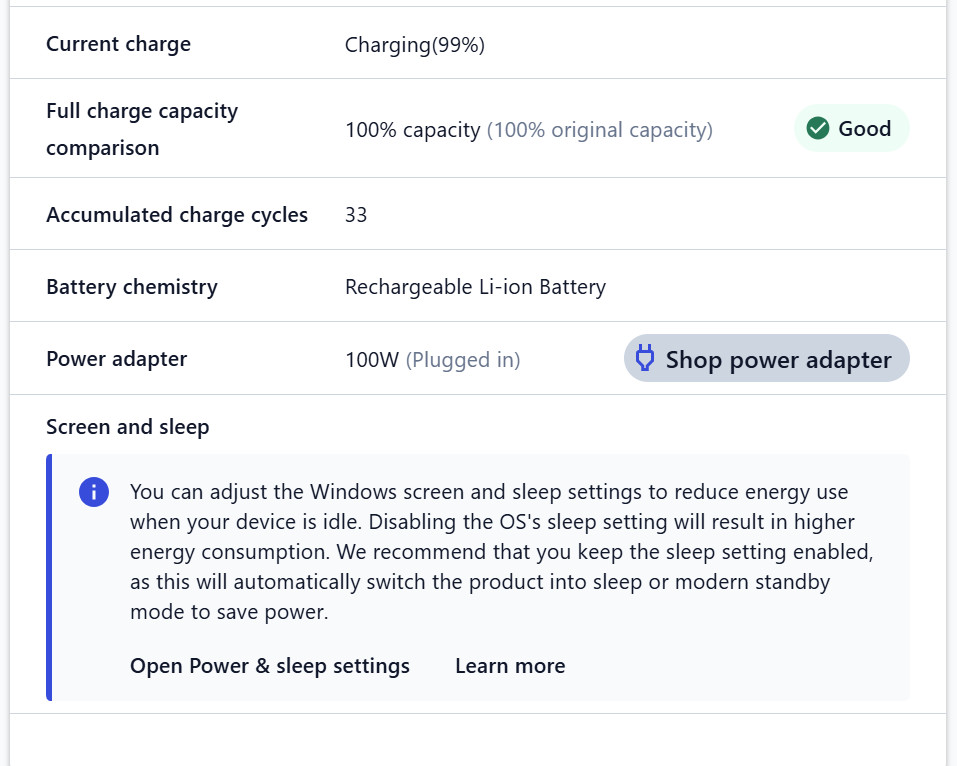Click the green checkmark icon beside Good
957x766 pixels.
pos(818,128)
